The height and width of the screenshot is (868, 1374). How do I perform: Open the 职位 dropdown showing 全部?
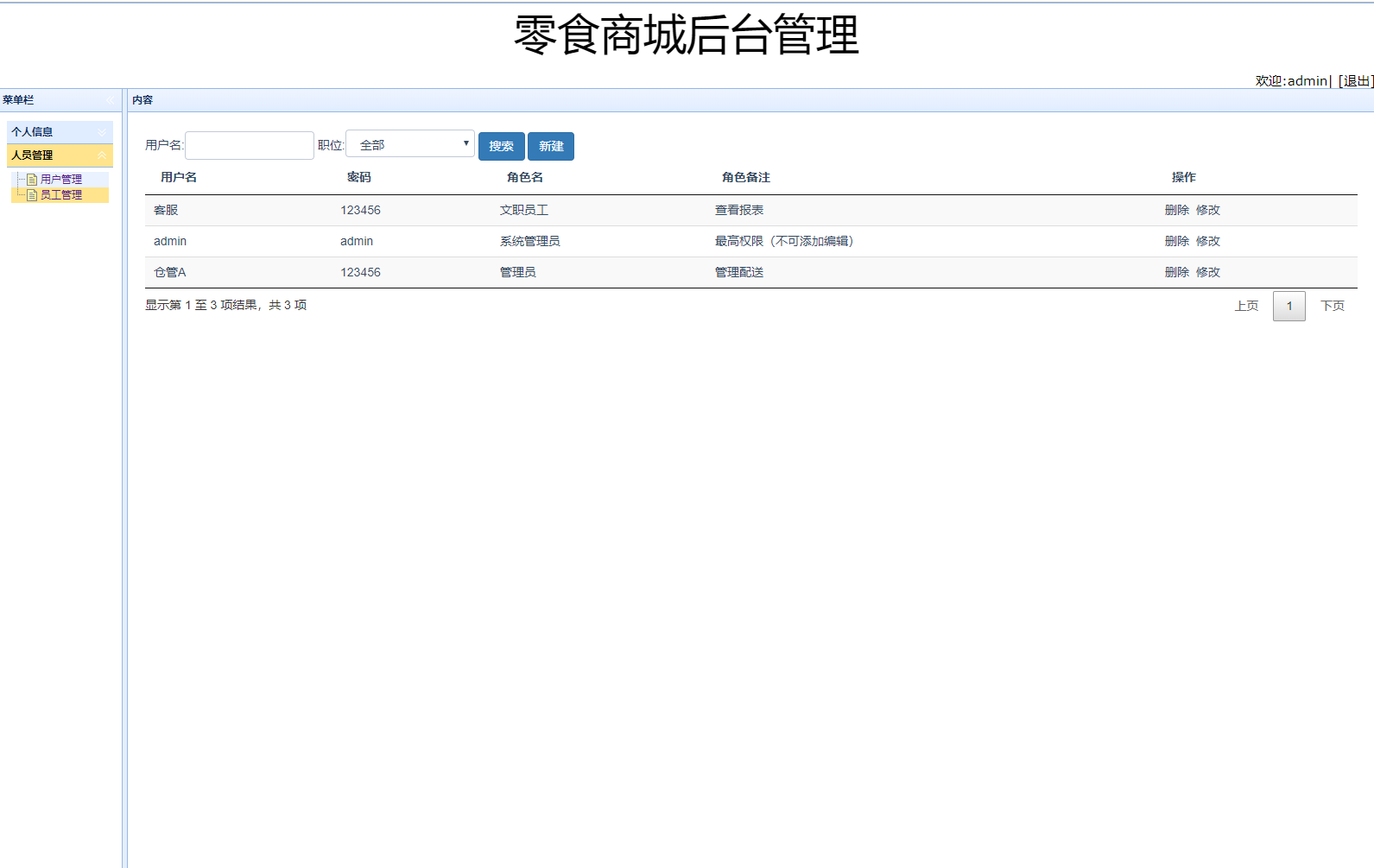tap(410, 144)
